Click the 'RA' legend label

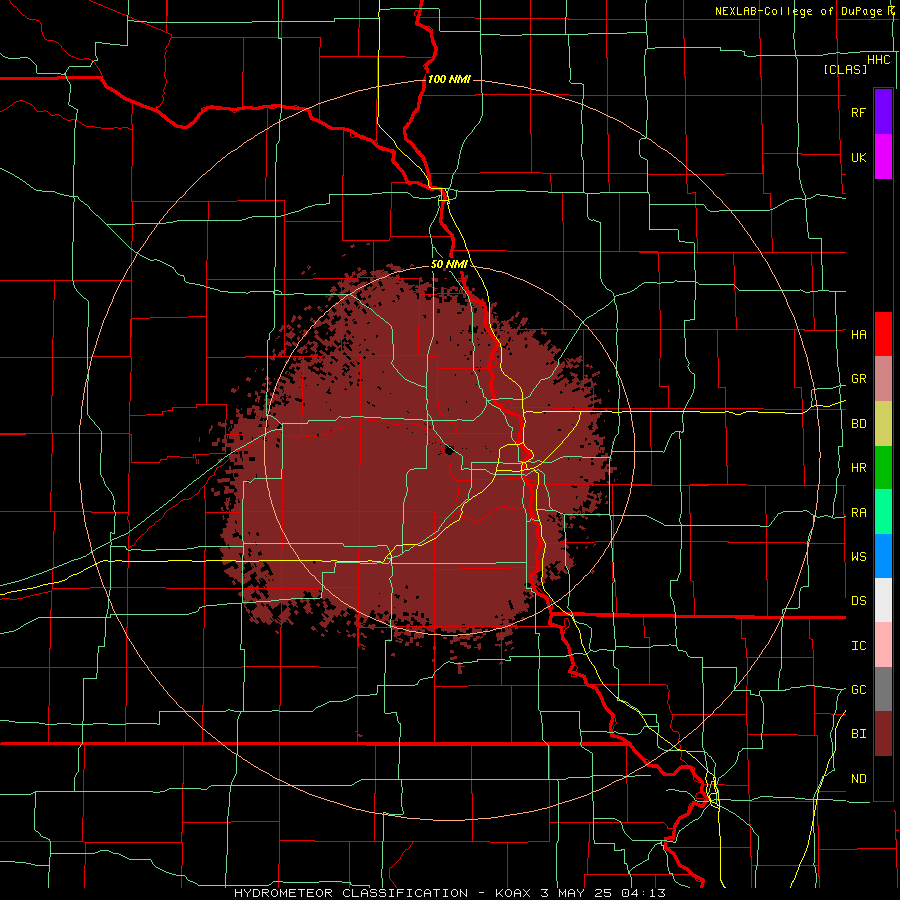(859, 512)
